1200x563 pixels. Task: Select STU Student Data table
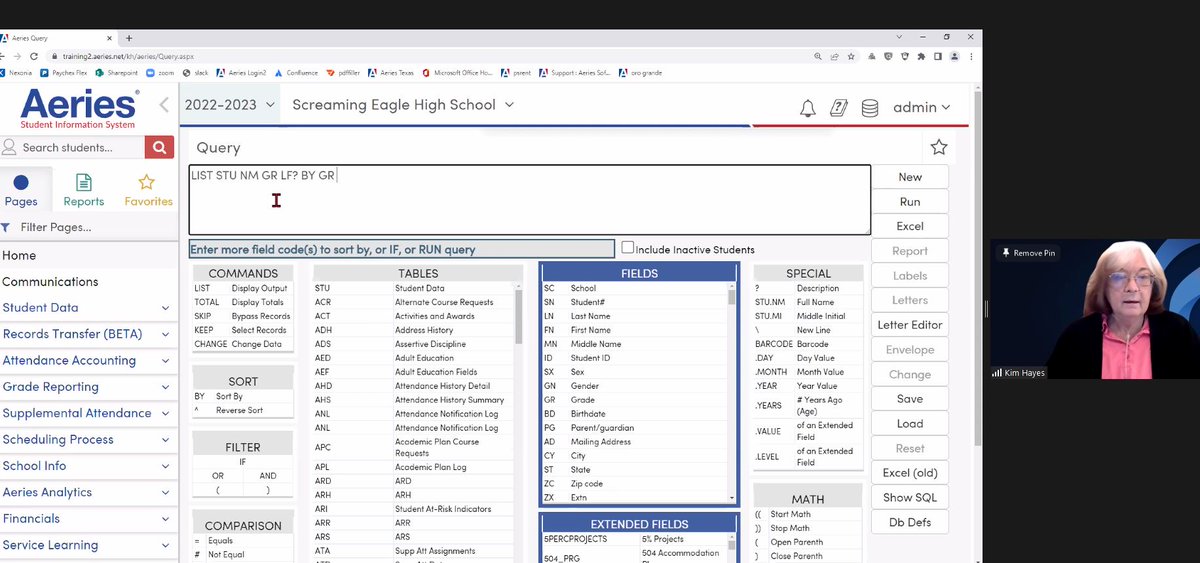(x=413, y=288)
